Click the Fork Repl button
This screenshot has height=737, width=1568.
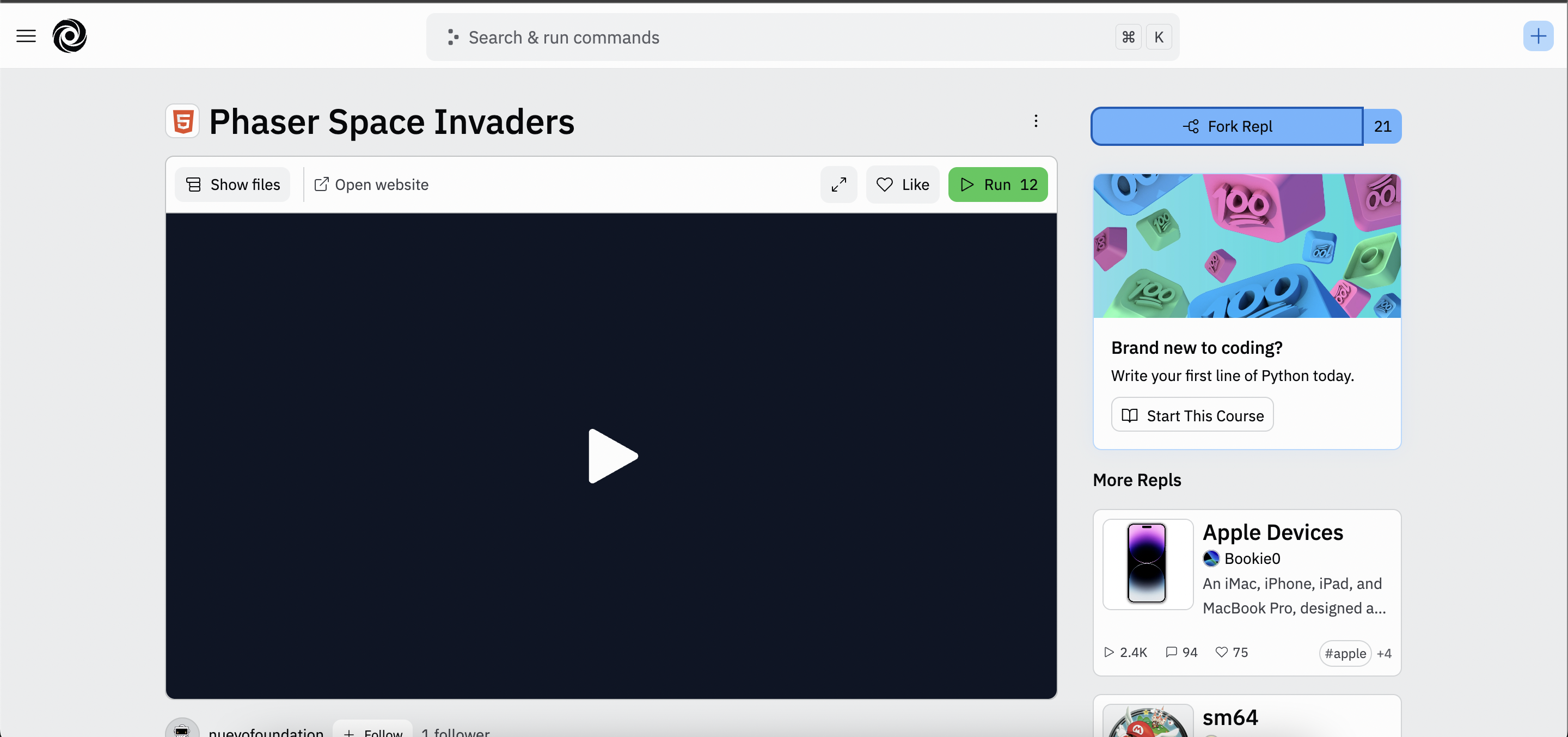click(x=1227, y=127)
